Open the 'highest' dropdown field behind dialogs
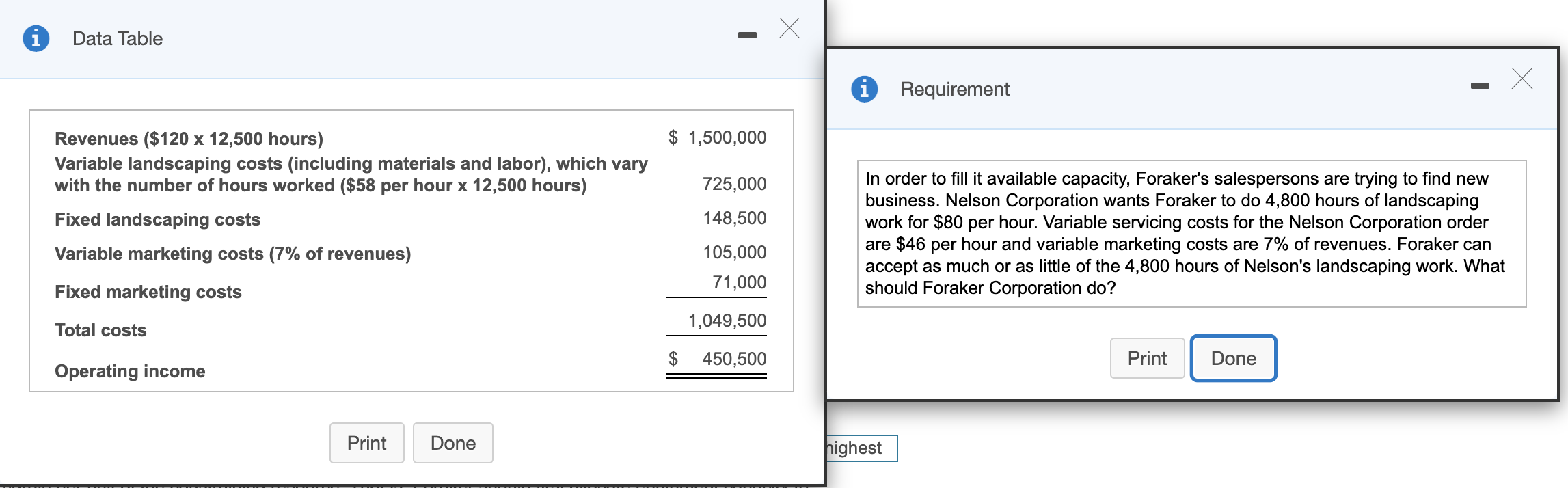The width and height of the screenshot is (1568, 488). [861, 448]
